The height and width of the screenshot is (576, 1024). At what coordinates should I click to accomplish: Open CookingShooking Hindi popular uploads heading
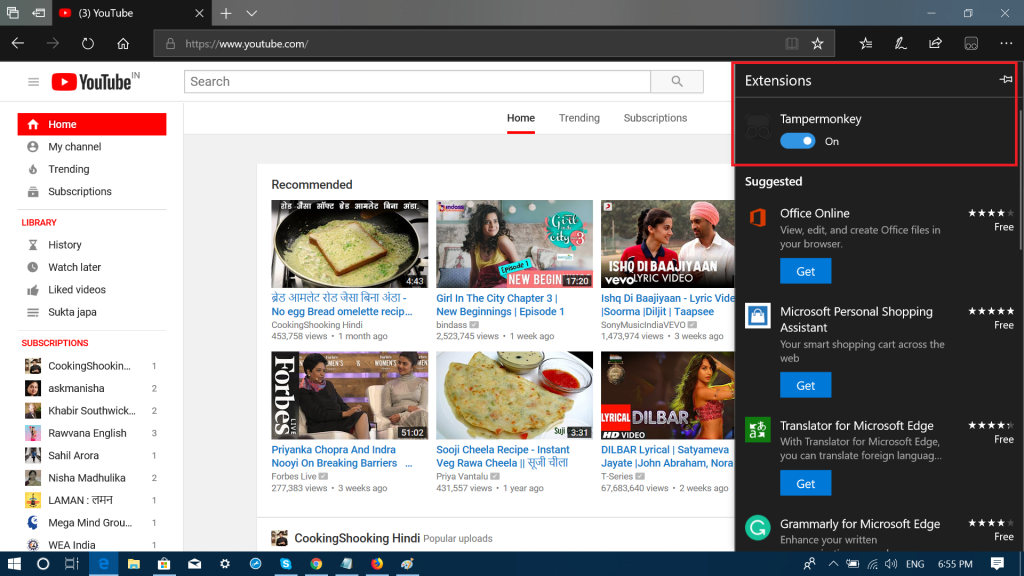[357, 538]
